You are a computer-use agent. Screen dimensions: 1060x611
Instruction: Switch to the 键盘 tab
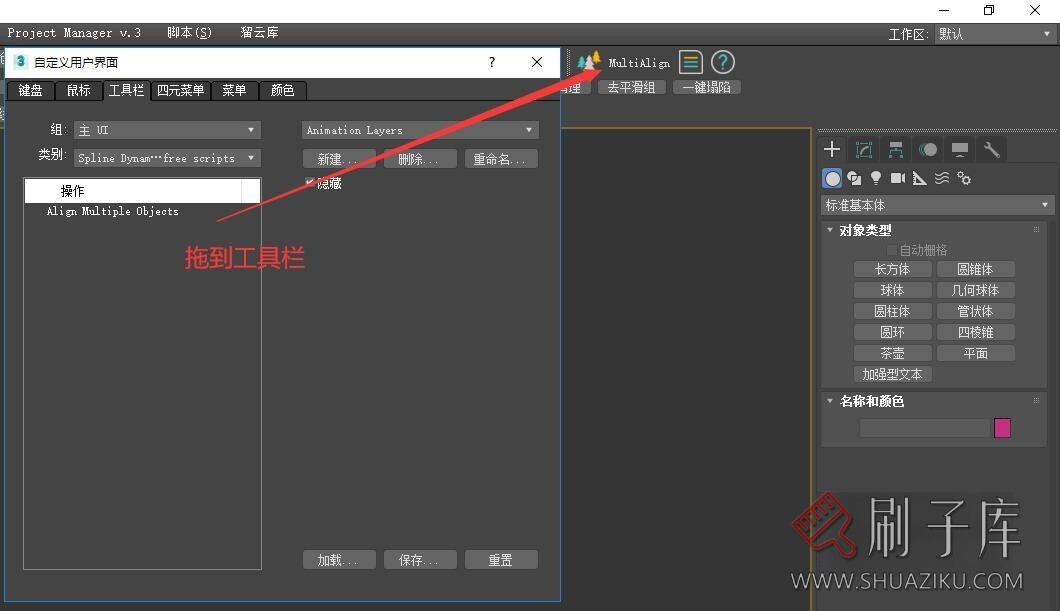30,90
